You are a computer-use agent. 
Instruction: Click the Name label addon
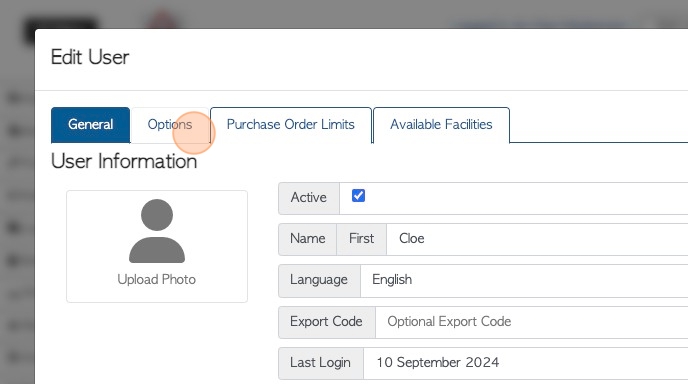tap(308, 239)
